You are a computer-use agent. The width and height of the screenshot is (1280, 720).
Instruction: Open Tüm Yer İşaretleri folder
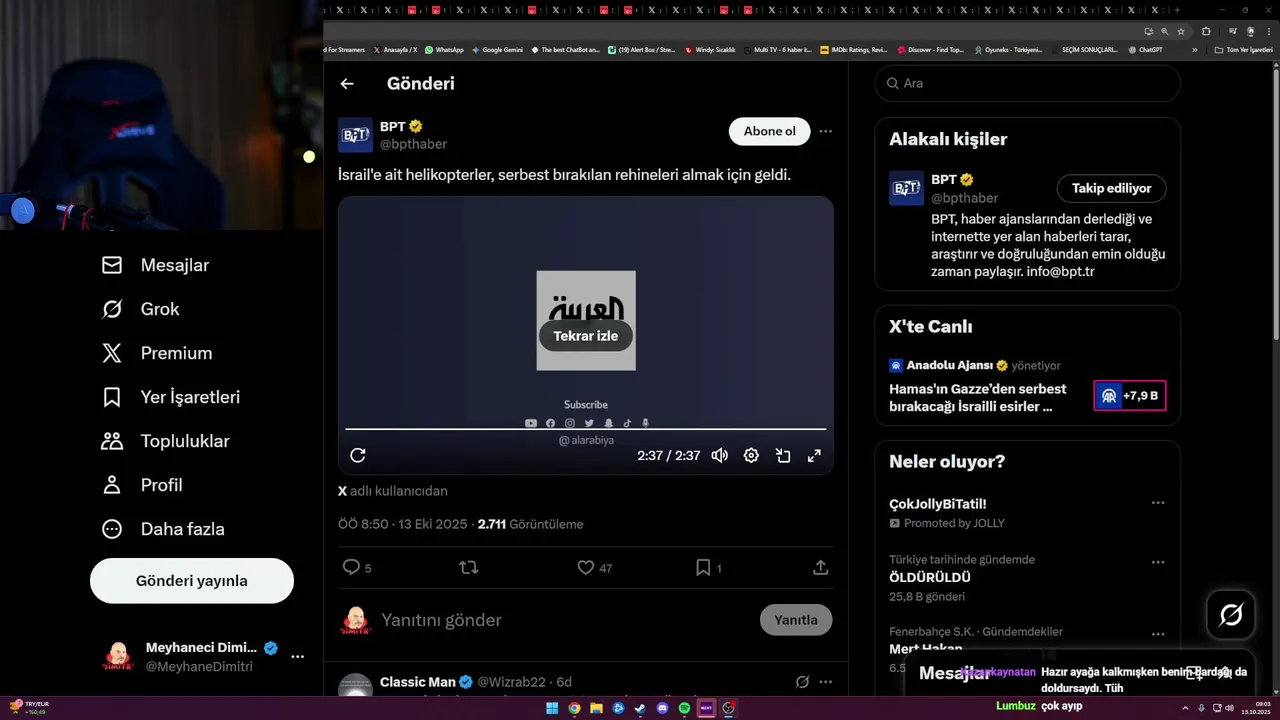pyautogui.click(x=1243, y=49)
